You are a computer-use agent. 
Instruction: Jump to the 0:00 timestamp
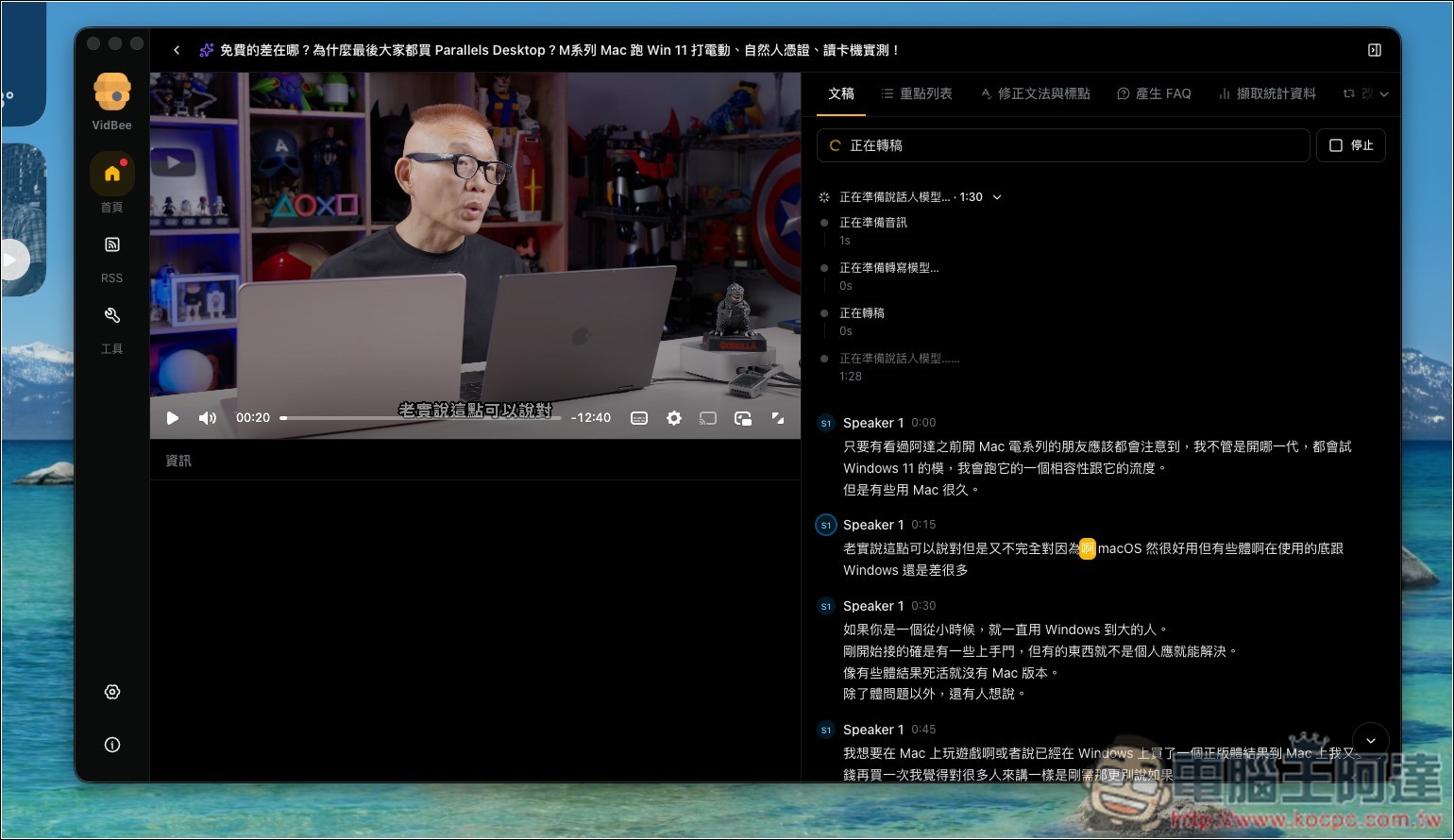[923, 423]
